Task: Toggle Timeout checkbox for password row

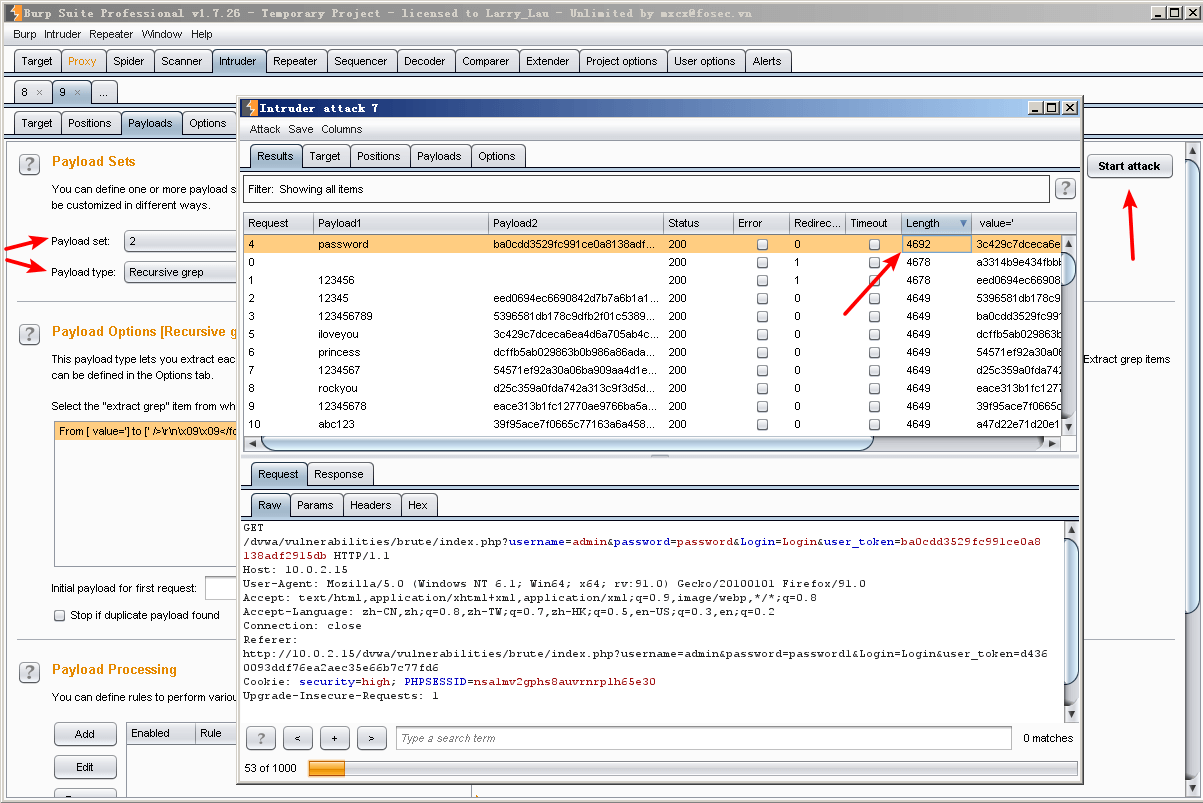Action: click(875, 244)
